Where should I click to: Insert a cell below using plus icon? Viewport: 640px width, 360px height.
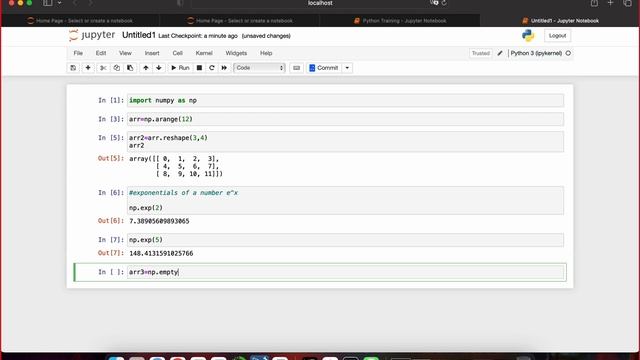pos(88,68)
